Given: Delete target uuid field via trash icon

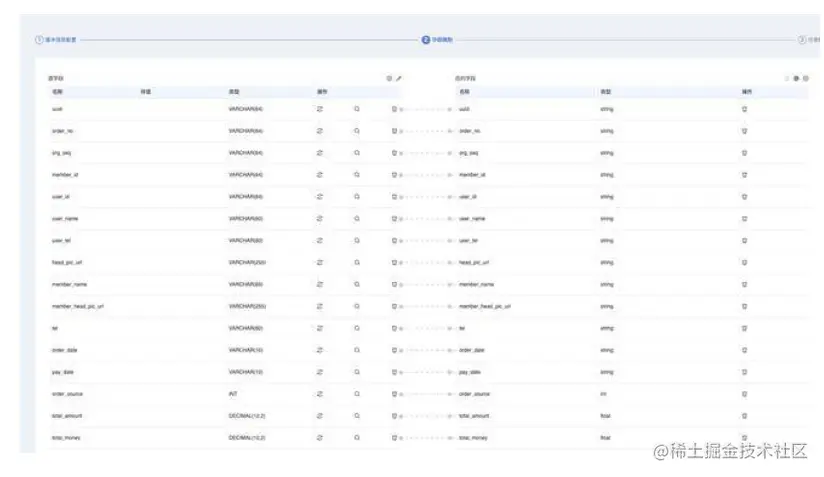Looking at the screenshot, I should pyautogui.click(x=744, y=109).
